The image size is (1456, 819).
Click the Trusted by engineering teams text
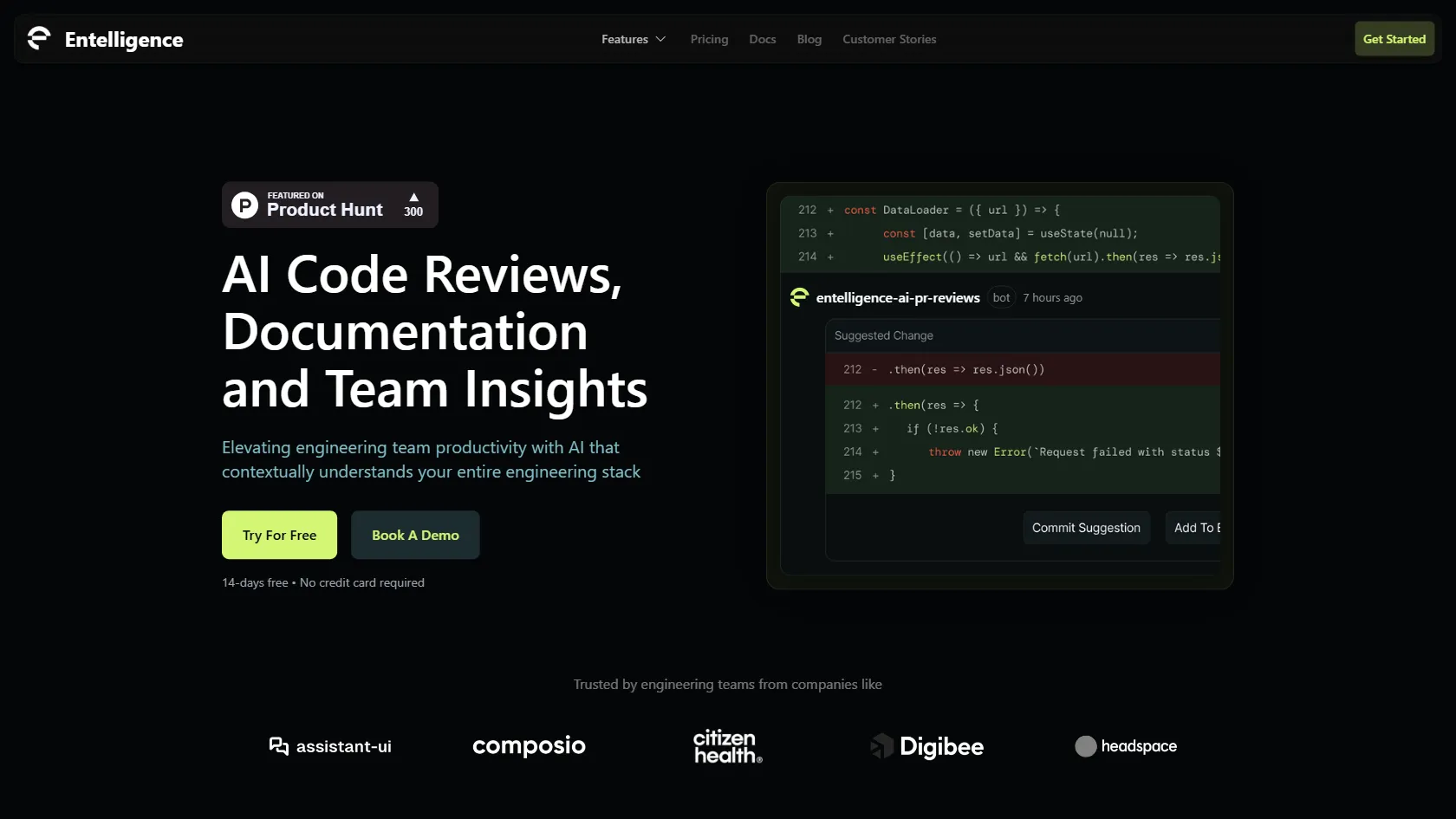point(728,684)
